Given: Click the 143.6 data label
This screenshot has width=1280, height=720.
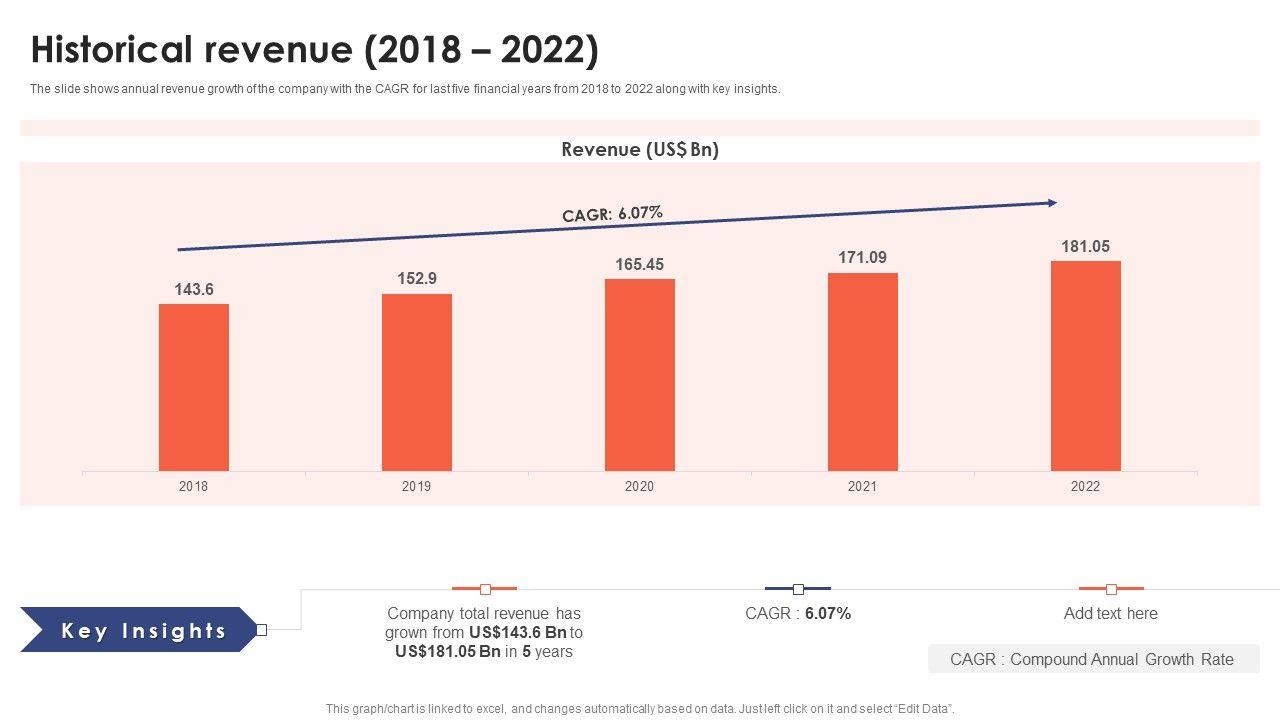Looking at the screenshot, I should pyautogui.click(x=194, y=290).
